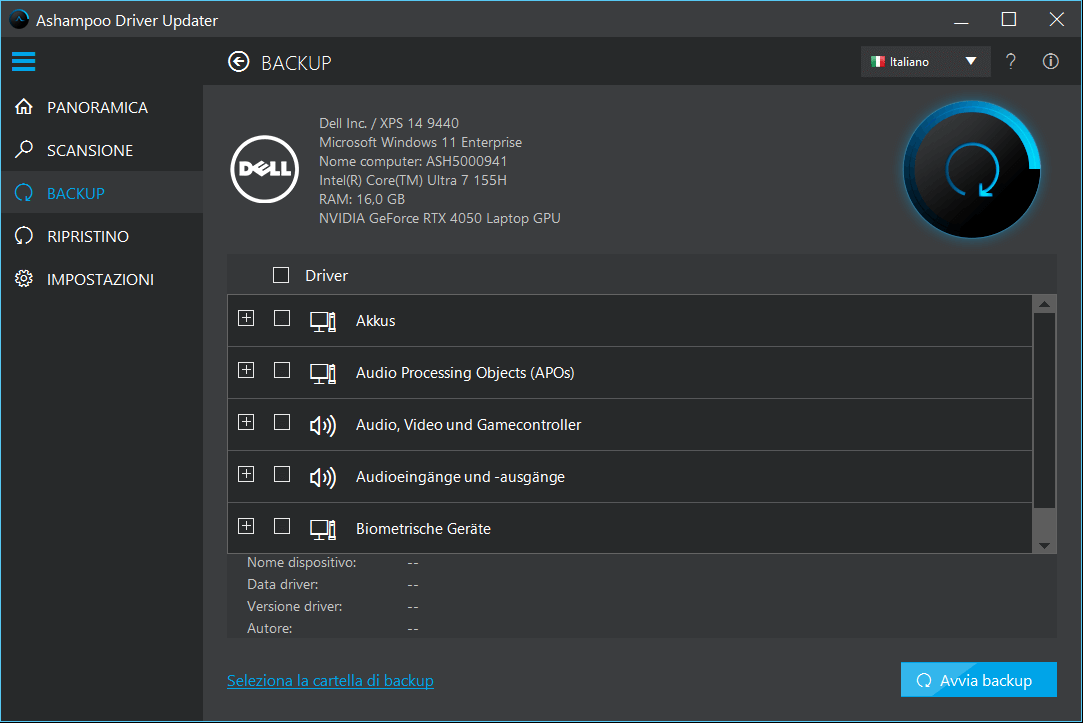Click the large blue backup dial icon
Viewport: 1083px width, 723px height.
(971, 170)
